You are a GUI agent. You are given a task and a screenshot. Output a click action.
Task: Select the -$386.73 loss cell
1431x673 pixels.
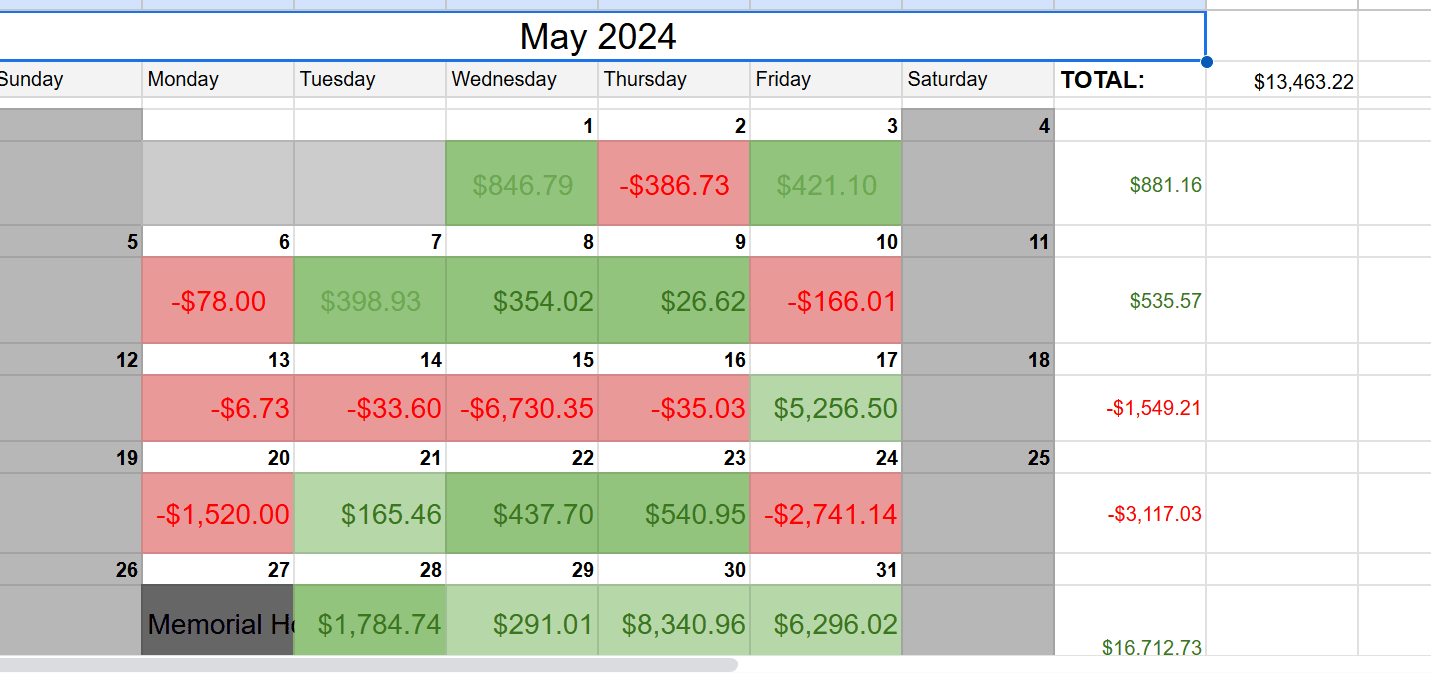point(674,184)
